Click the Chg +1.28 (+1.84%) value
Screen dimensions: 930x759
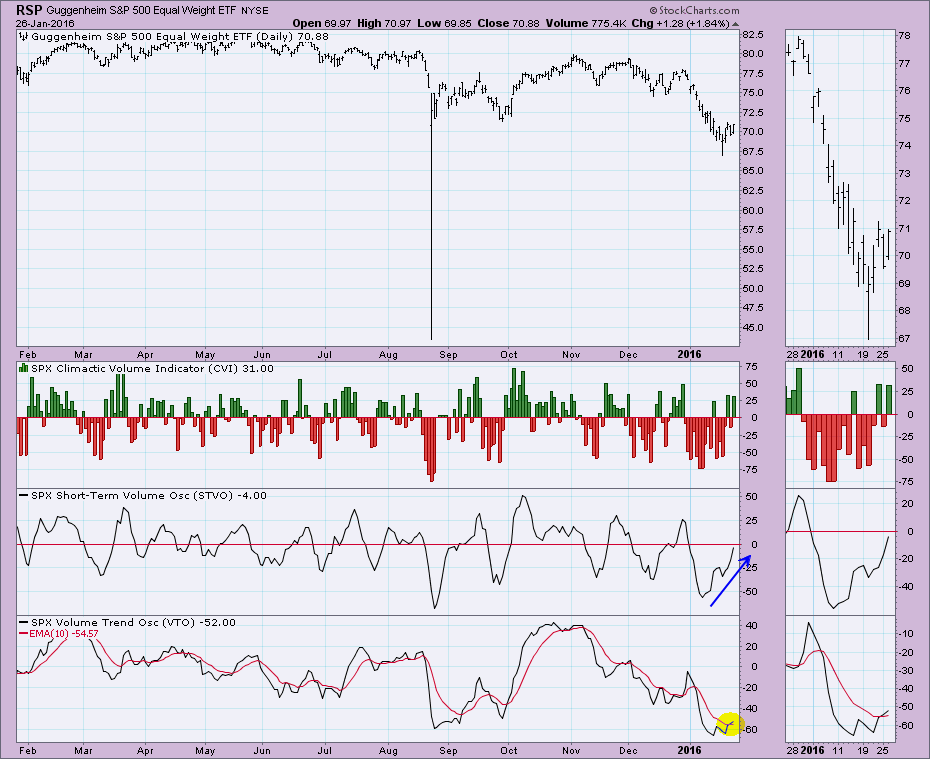[680, 24]
